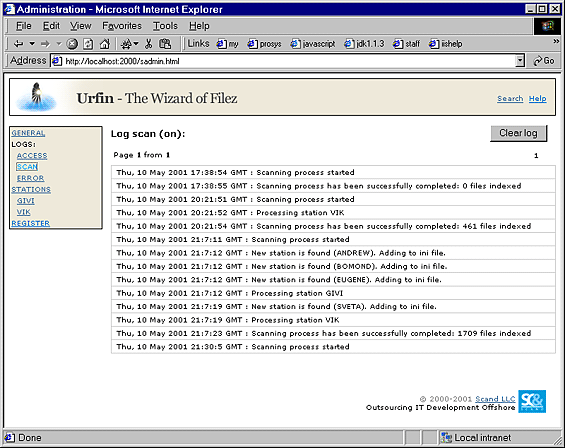Expand the Address bar dropdown arrow

520,61
